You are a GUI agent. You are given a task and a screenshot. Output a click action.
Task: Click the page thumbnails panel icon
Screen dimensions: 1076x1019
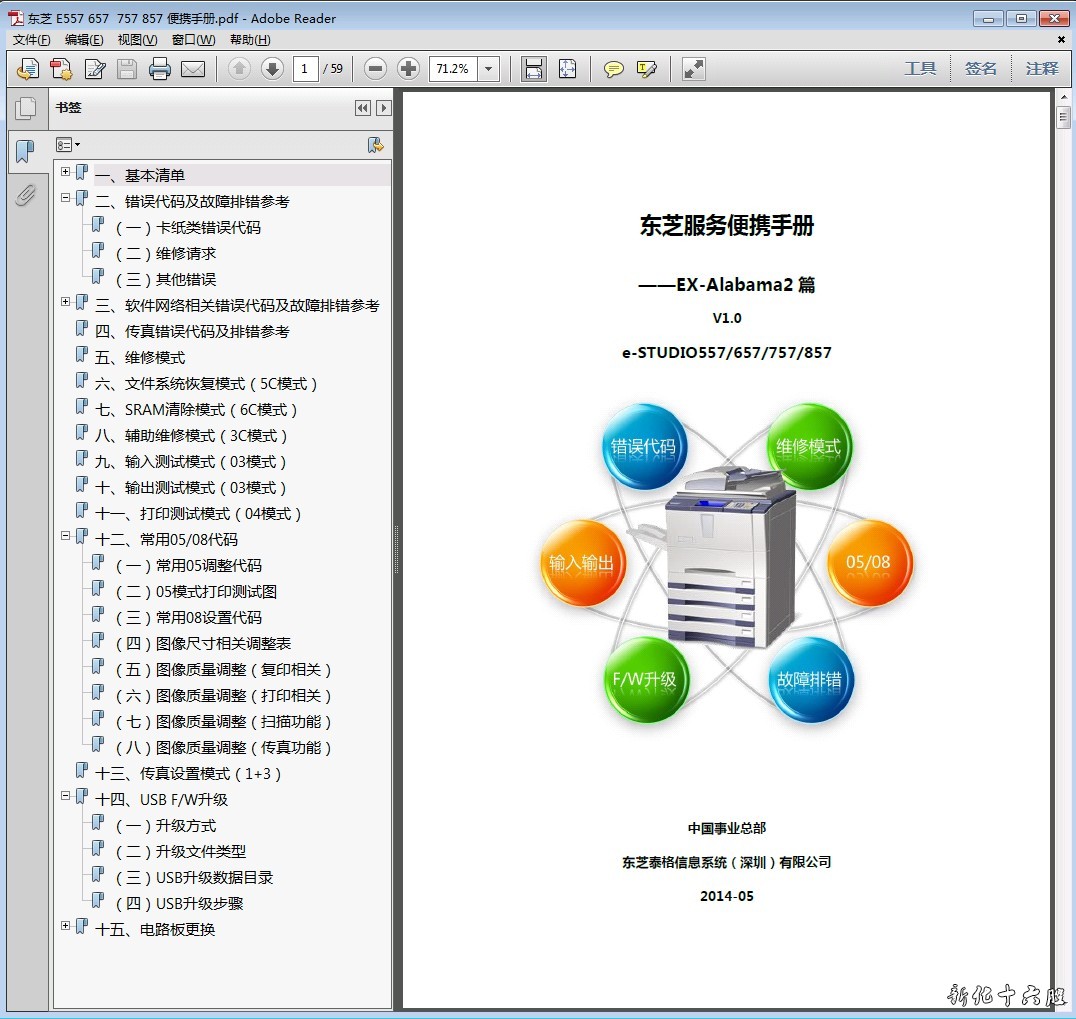[25, 109]
